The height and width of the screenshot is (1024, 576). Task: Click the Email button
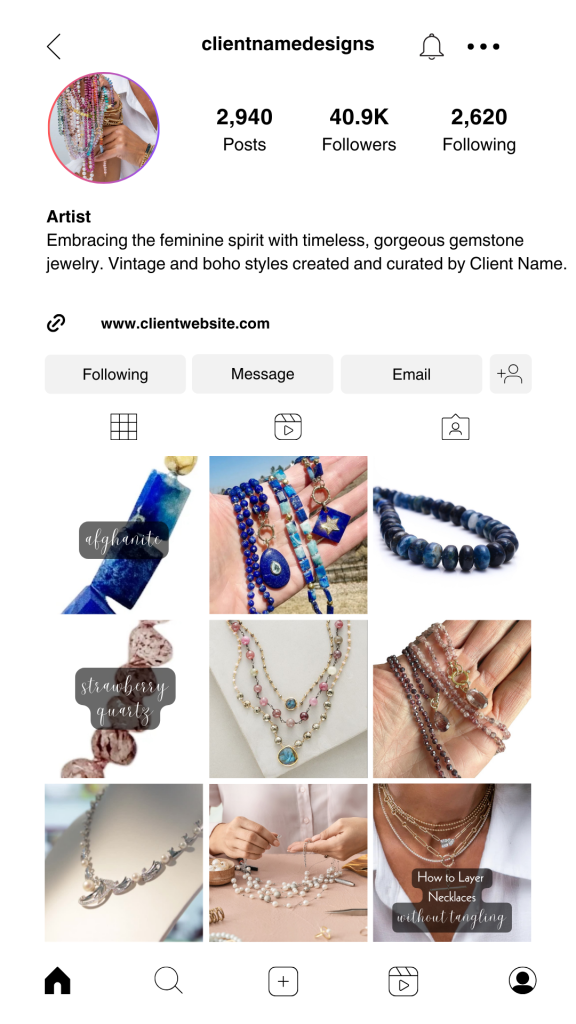(411, 374)
